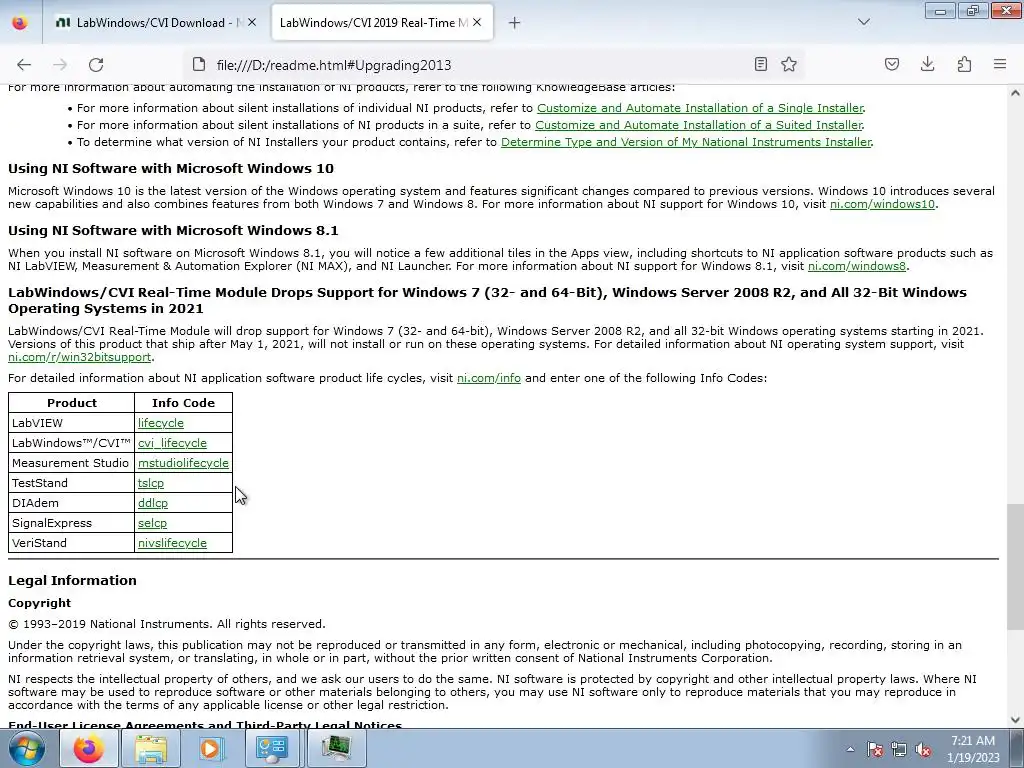This screenshot has height=768, width=1024.
Task: Click the lifecycle info code for LabVIEW
Action: point(161,423)
